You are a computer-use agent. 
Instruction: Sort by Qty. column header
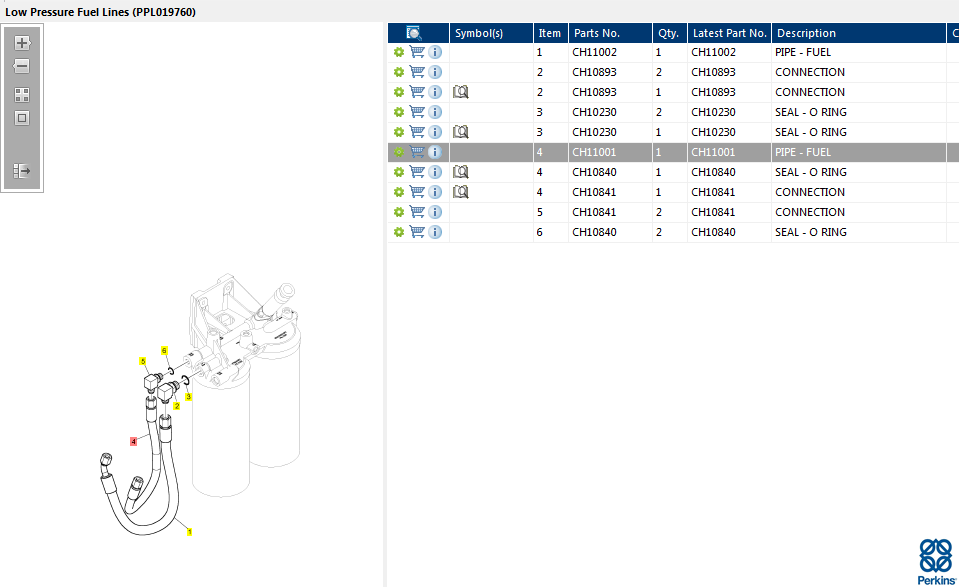pyautogui.click(x=669, y=33)
